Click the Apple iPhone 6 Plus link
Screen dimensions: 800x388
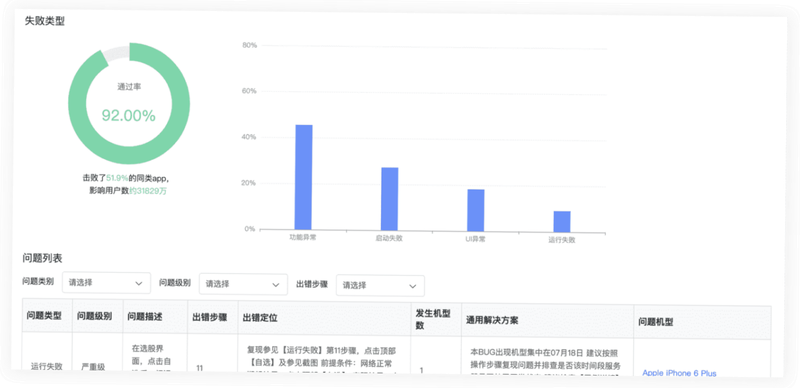coord(679,373)
